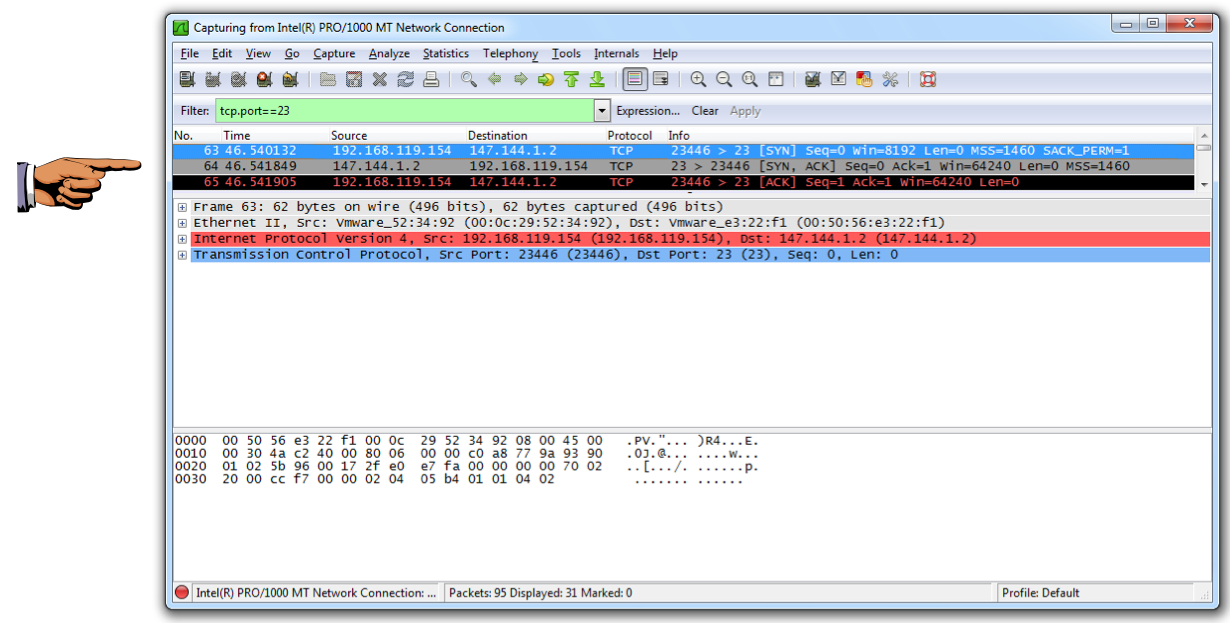This screenshot has width=1230, height=623.
Task: Show capture options dialog icon
Action: pyautogui.click(x=212, y=80)
